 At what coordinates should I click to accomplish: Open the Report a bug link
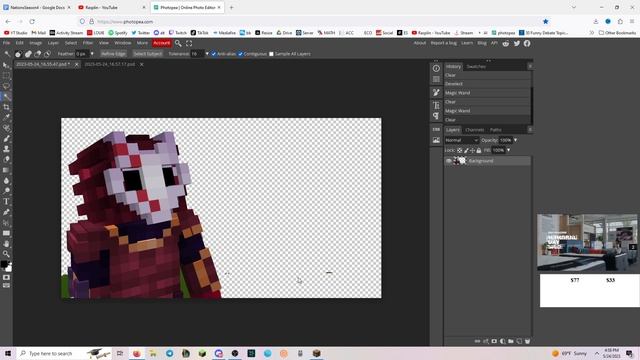[x=443, y=43]
